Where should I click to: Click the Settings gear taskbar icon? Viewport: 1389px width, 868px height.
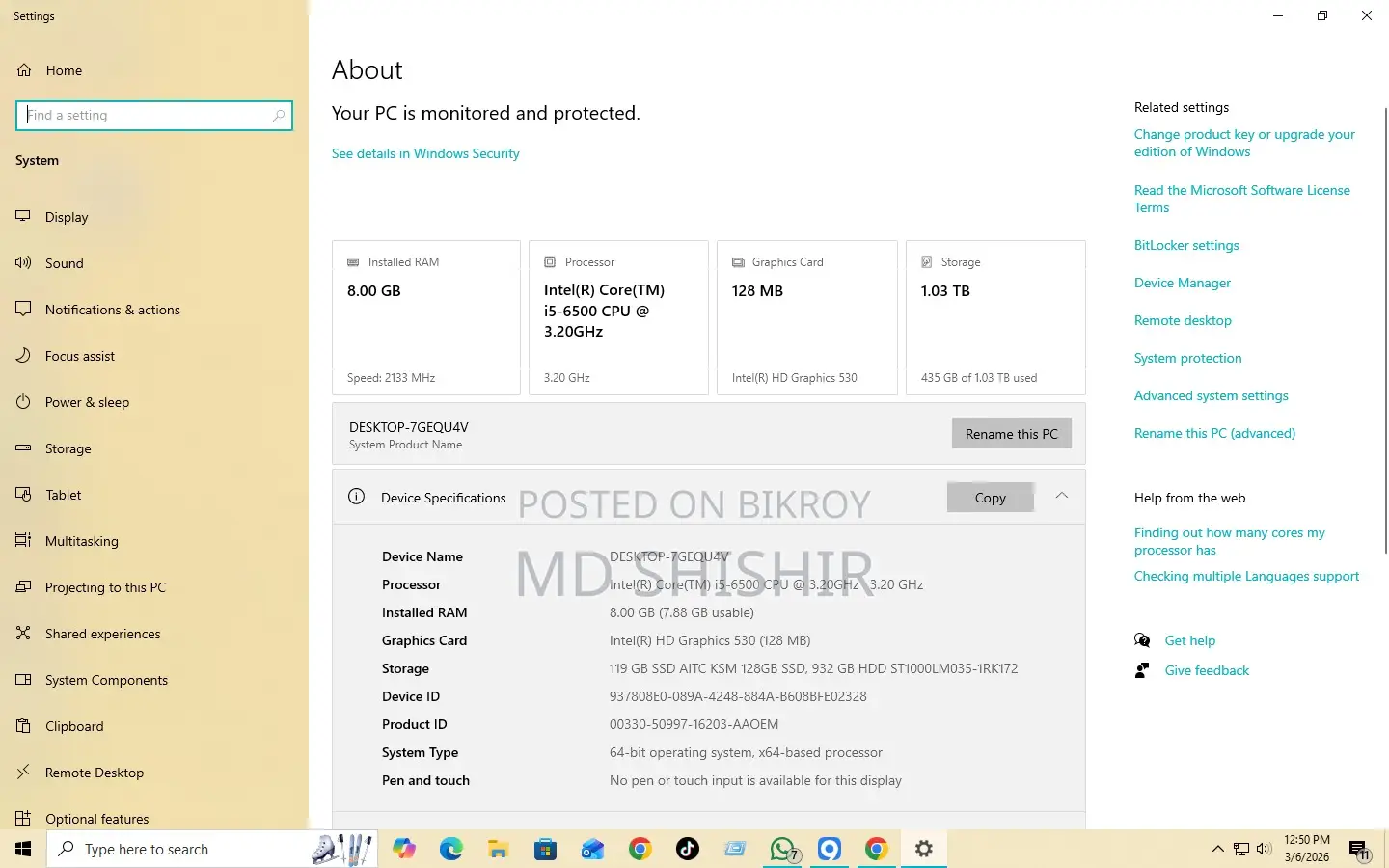click(x=924, y=849)
